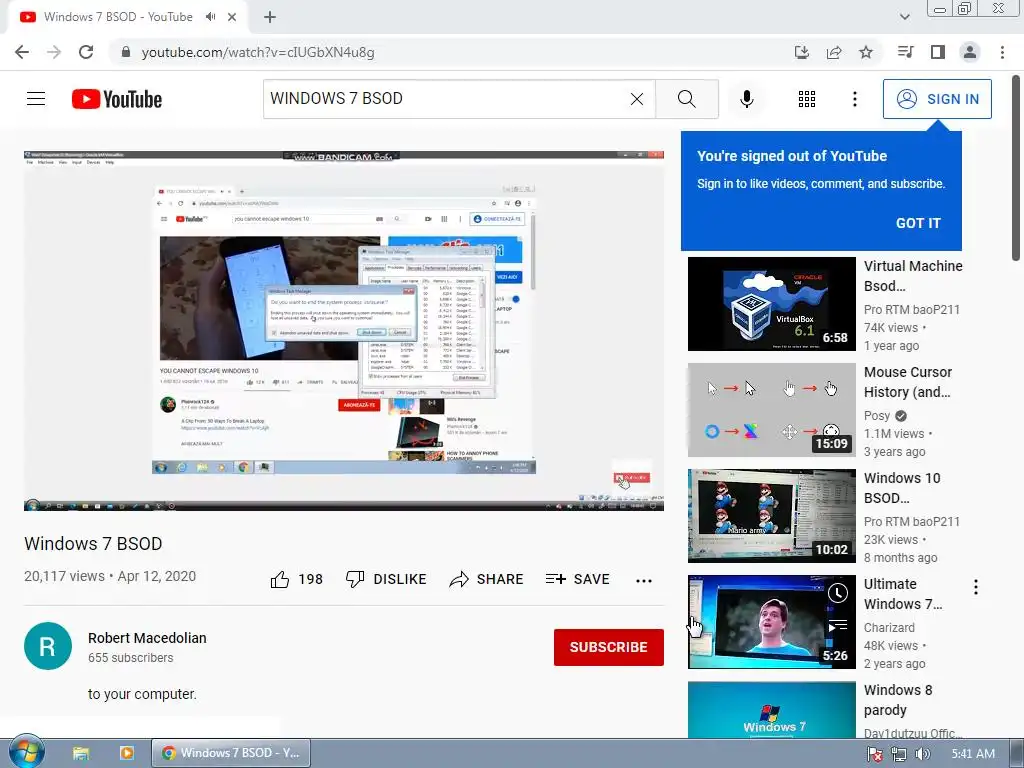Select the Chrome Windows 7 BSOD taskbar button
Image resolution: width=1024 pixels, height=768 pixels.
231,753
